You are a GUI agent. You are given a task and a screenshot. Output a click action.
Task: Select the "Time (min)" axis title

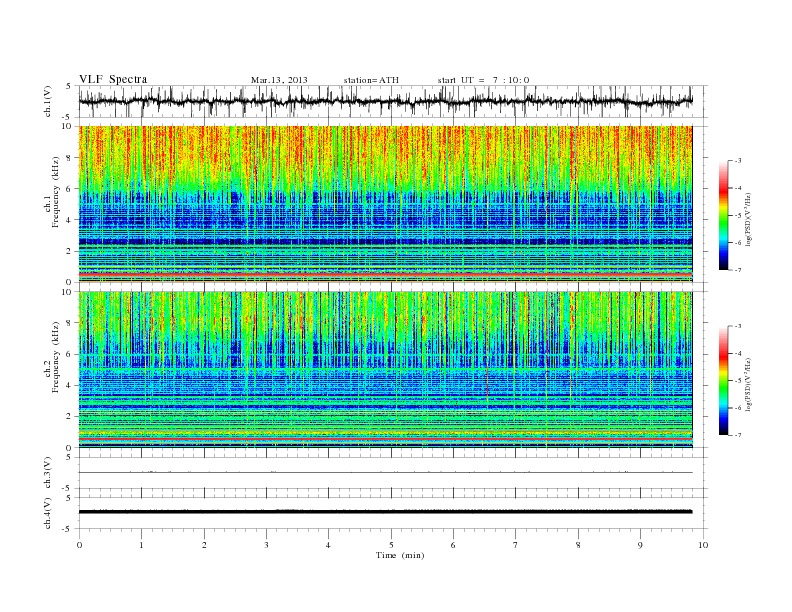coord(400,555)
